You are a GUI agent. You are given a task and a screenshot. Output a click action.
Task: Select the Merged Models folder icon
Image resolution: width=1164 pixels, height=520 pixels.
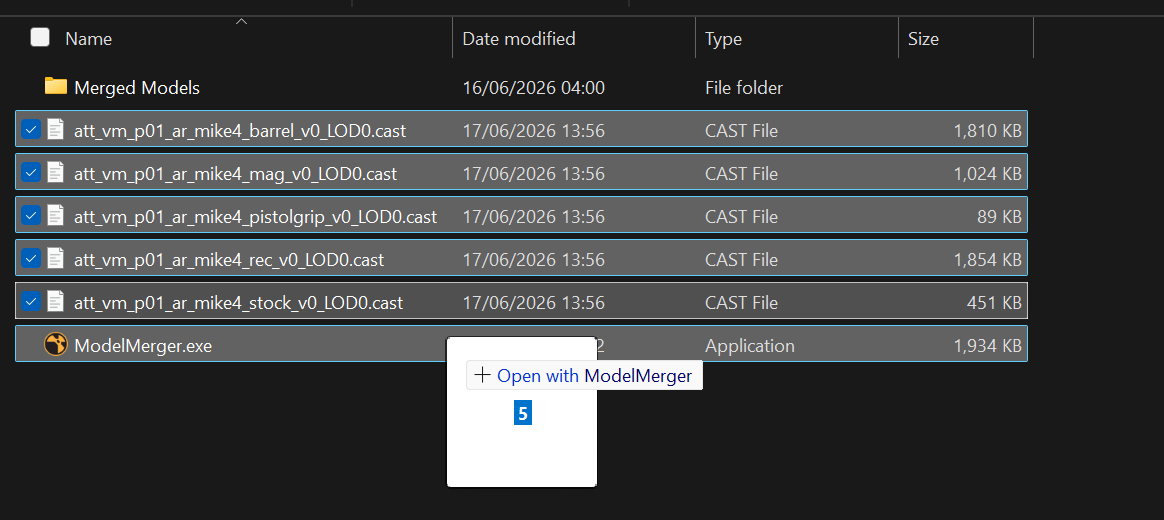[56, 87]
